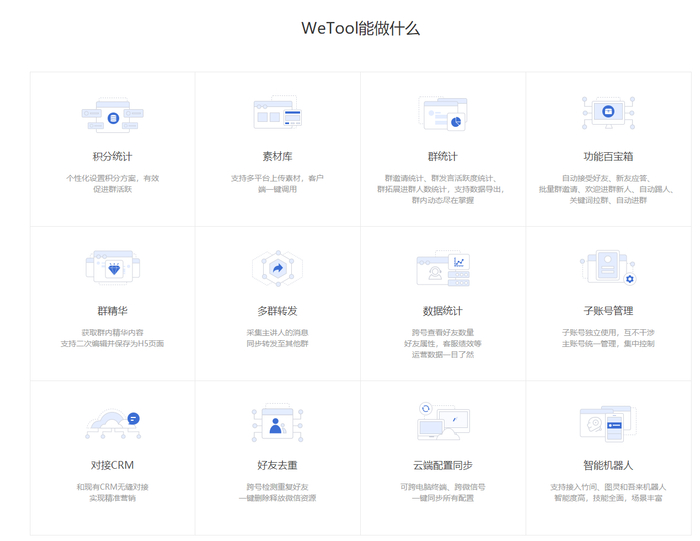Click the 多群转发 share arrow icon
700x541 pixels.
[278, 268]
